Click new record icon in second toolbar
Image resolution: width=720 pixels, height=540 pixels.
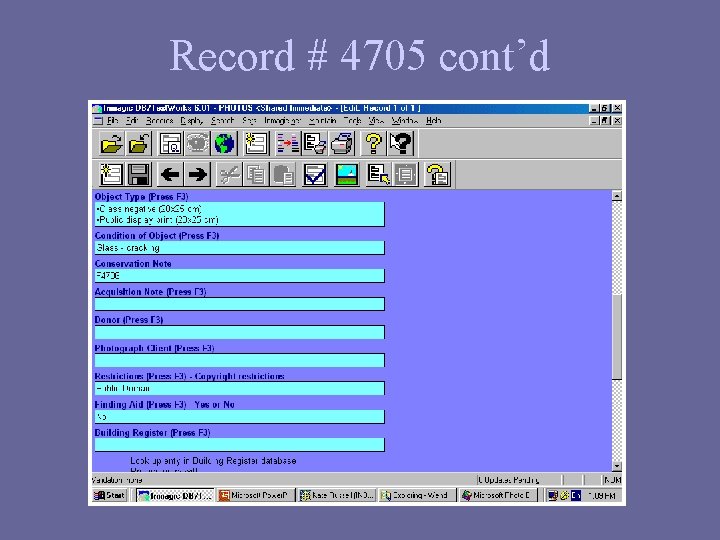[x=111, y=174]
